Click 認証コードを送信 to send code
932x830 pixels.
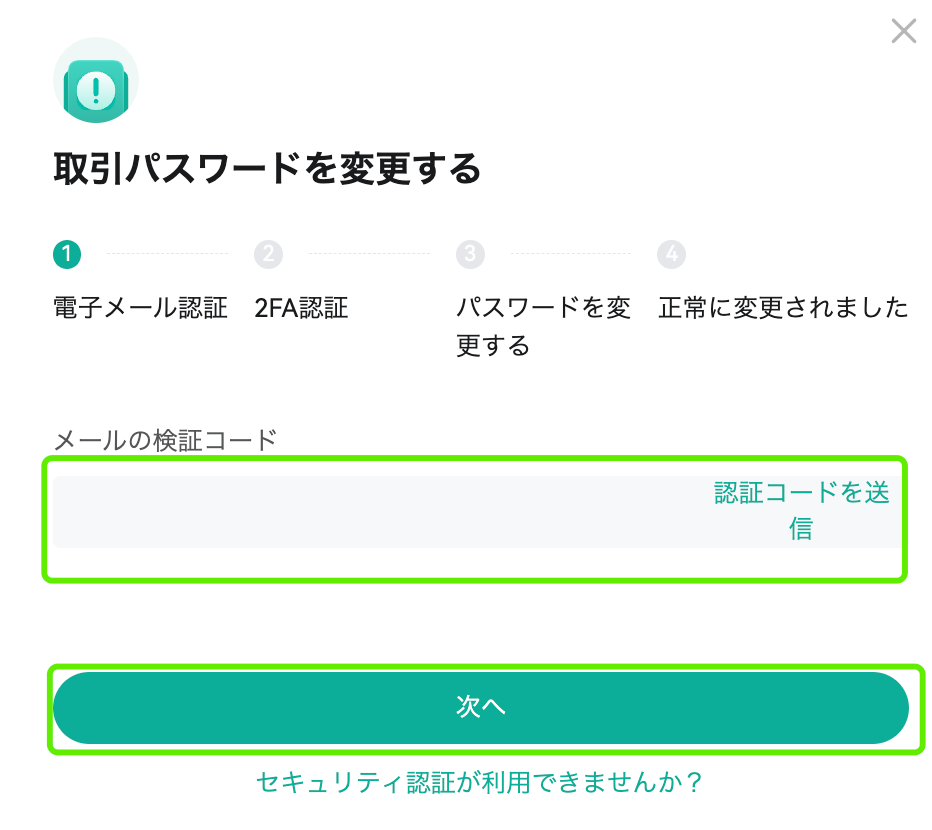tap(801, 510)
